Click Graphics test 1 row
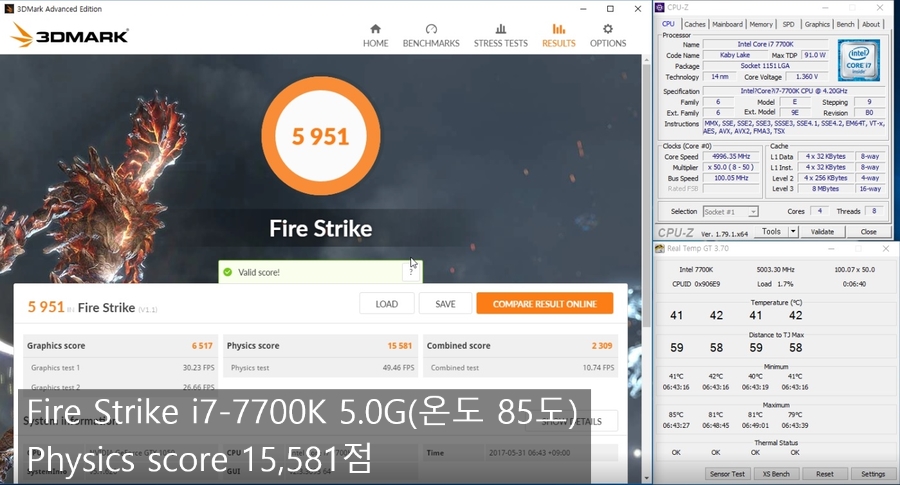Screen dimensions: 900x485 pyautogui.click(x=121, y=367)
